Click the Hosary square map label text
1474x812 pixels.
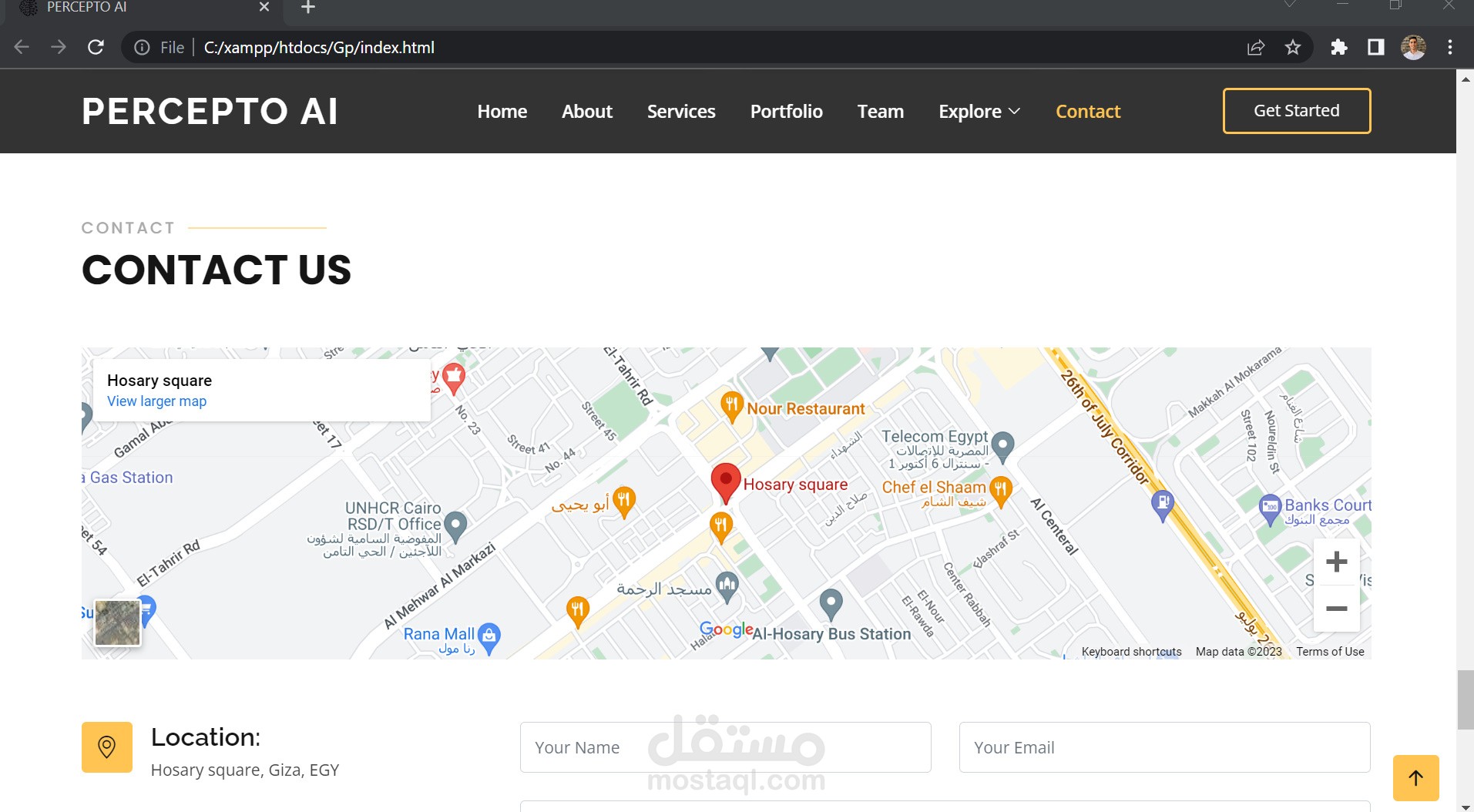click(795, 485)
